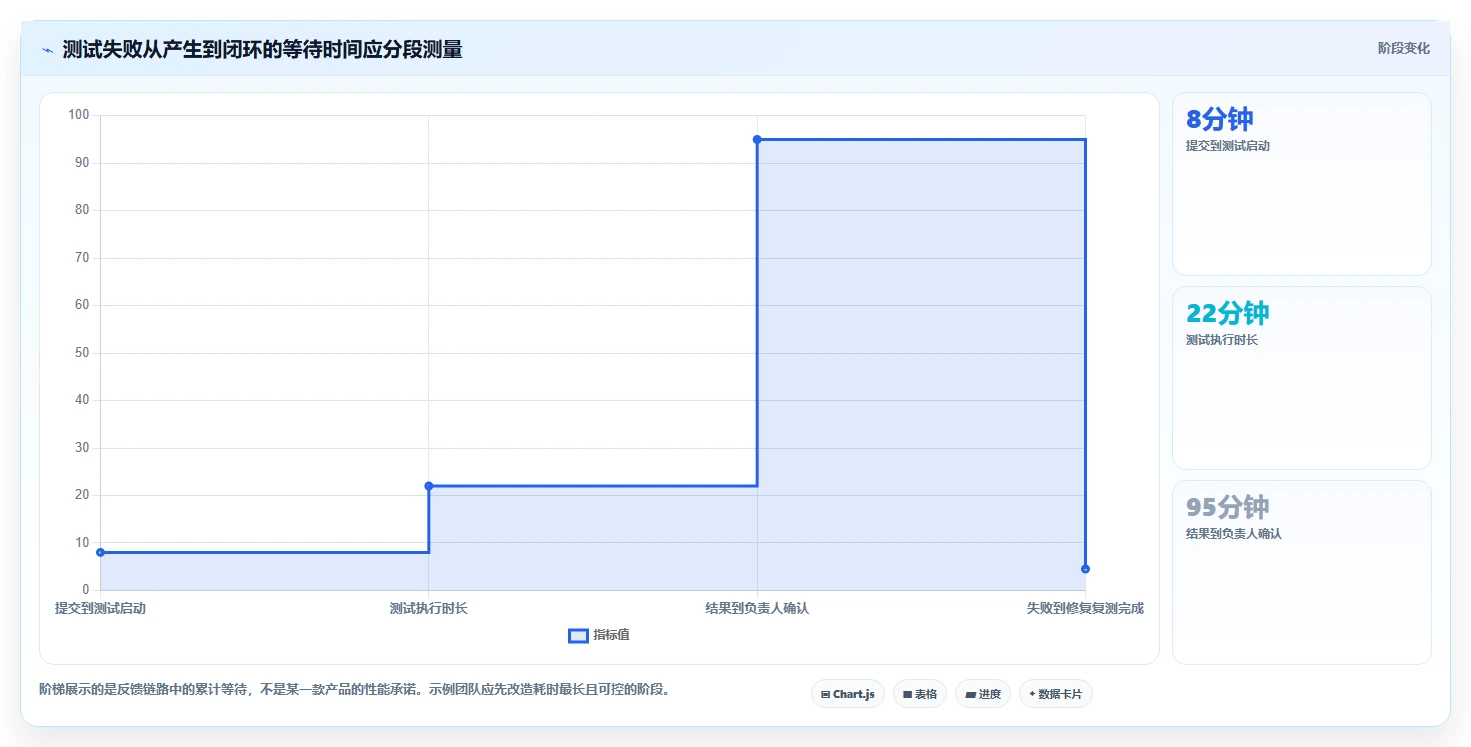Select the Chart.js tag
The width and height of the screenshot is (1471, 747).
[848, 693]
